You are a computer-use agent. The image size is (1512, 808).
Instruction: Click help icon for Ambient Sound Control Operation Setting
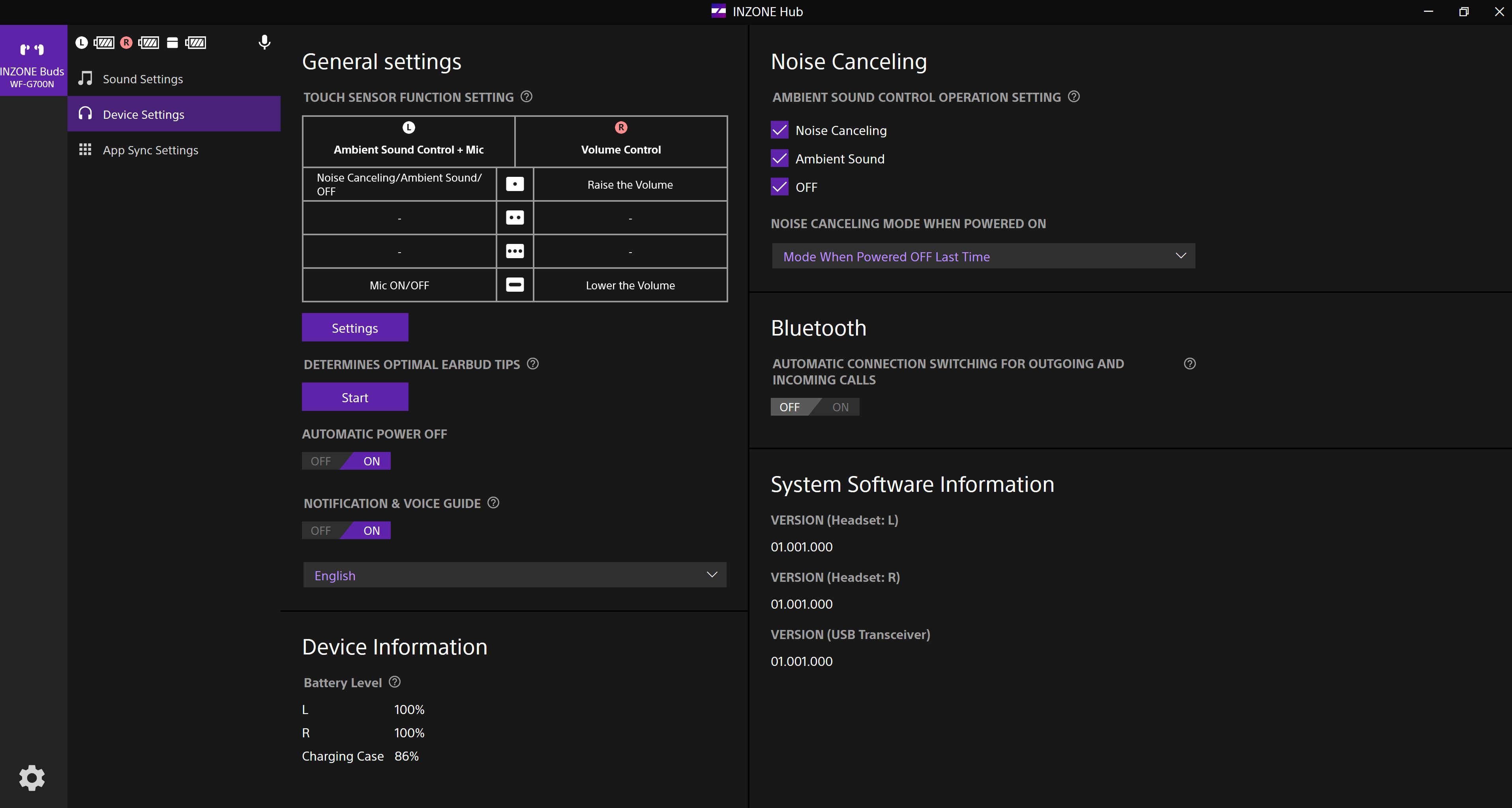pyautogui.click(x=1074, y=97)
